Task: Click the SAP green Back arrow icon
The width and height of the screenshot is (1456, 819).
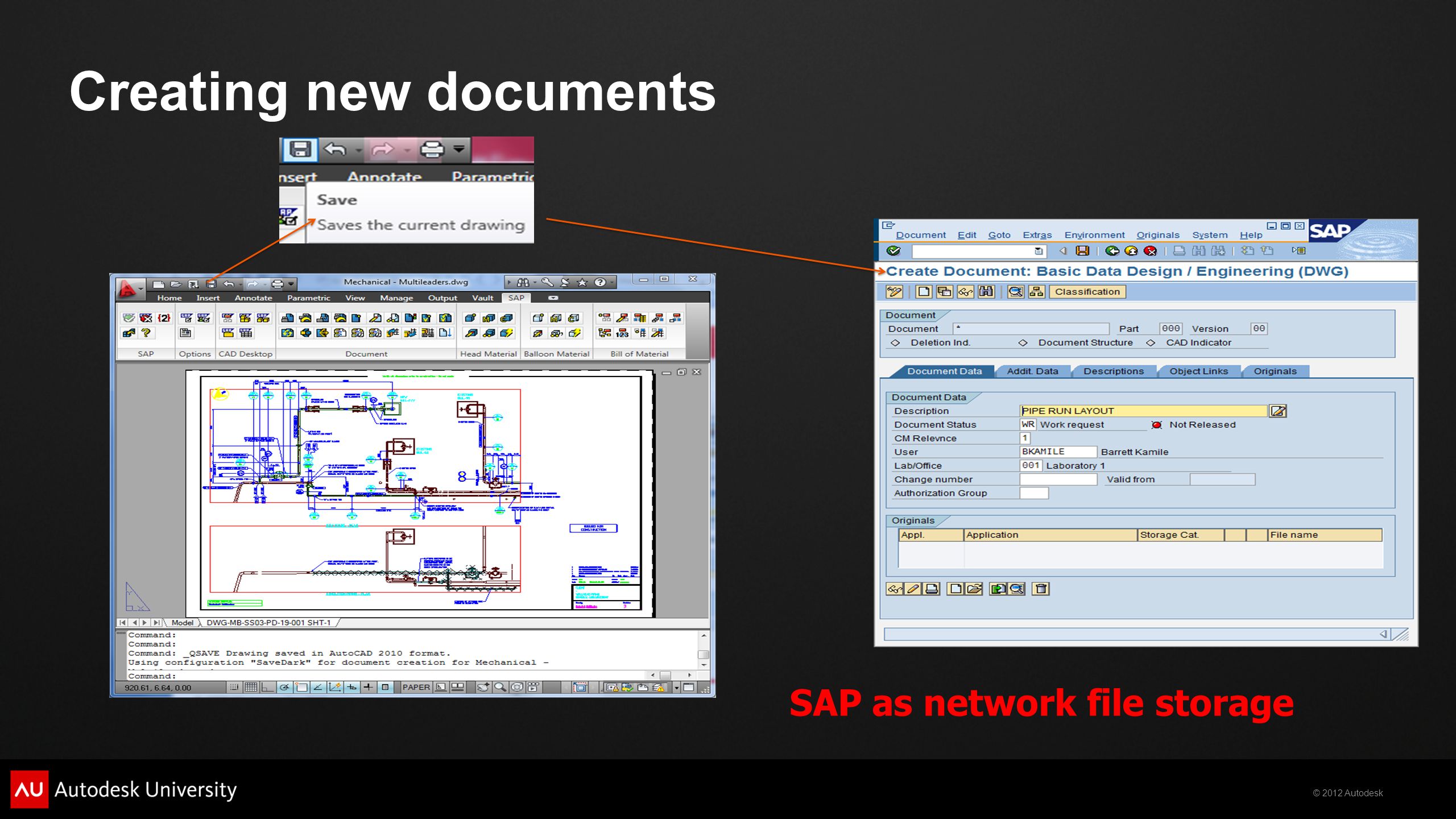Action: [1112, 251]
